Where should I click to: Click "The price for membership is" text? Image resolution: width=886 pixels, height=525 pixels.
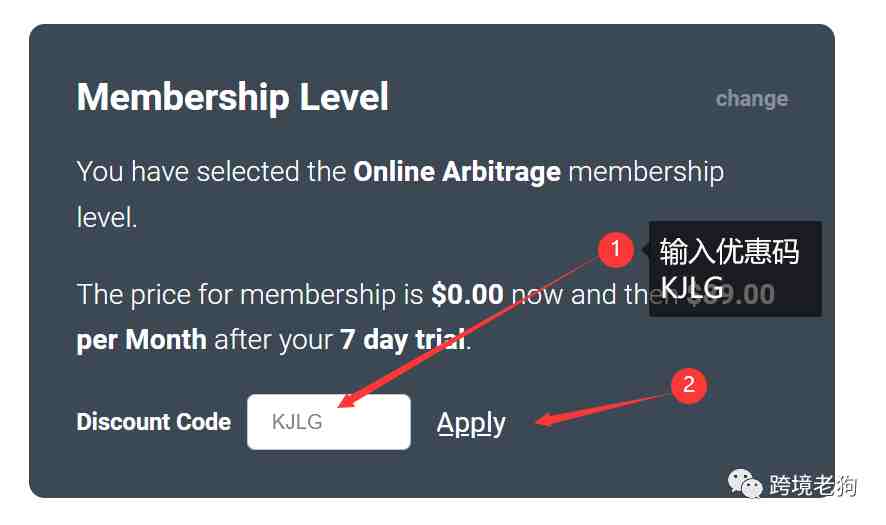(250, 294)
